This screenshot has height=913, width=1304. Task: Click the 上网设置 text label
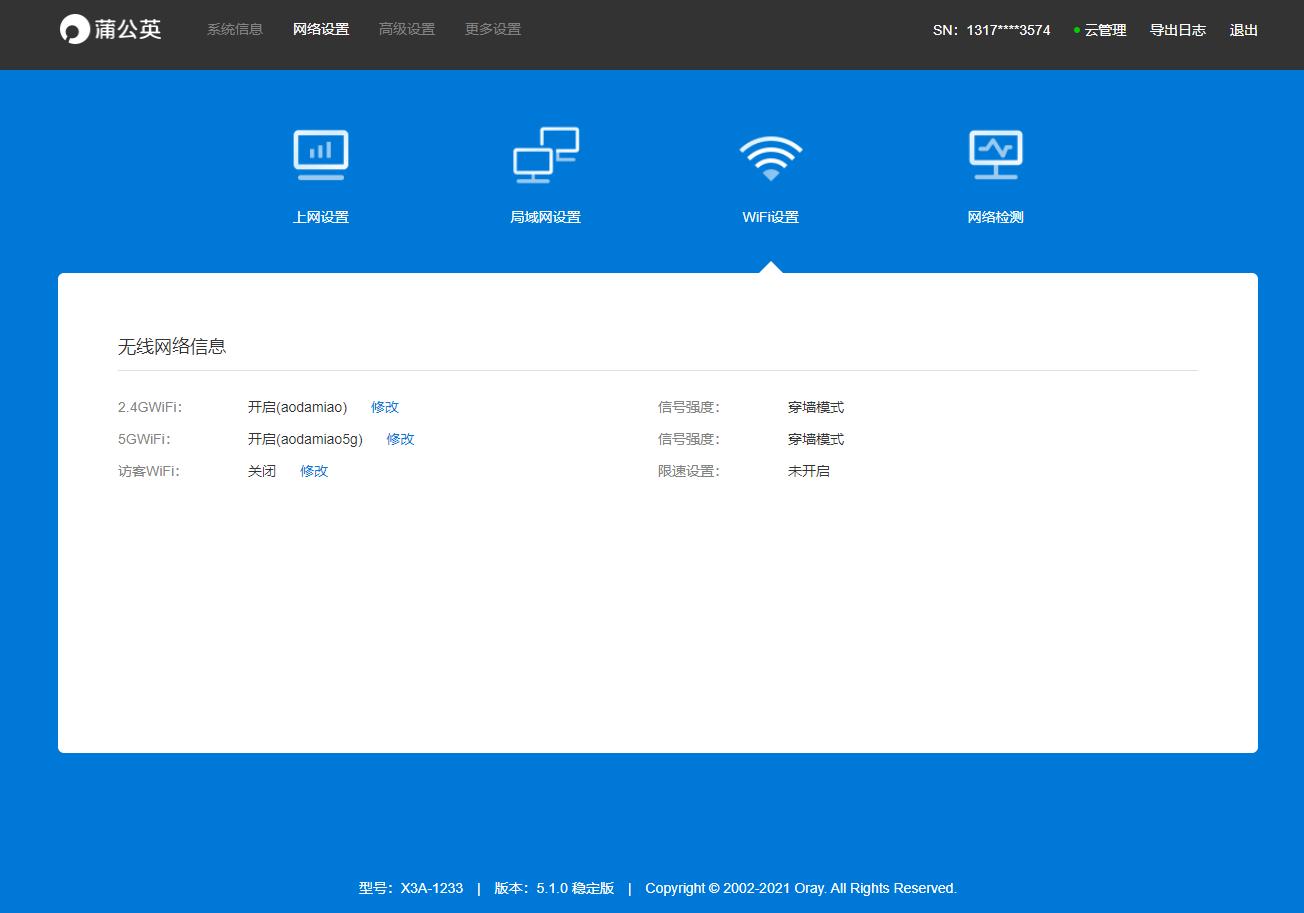click(321, 217)
